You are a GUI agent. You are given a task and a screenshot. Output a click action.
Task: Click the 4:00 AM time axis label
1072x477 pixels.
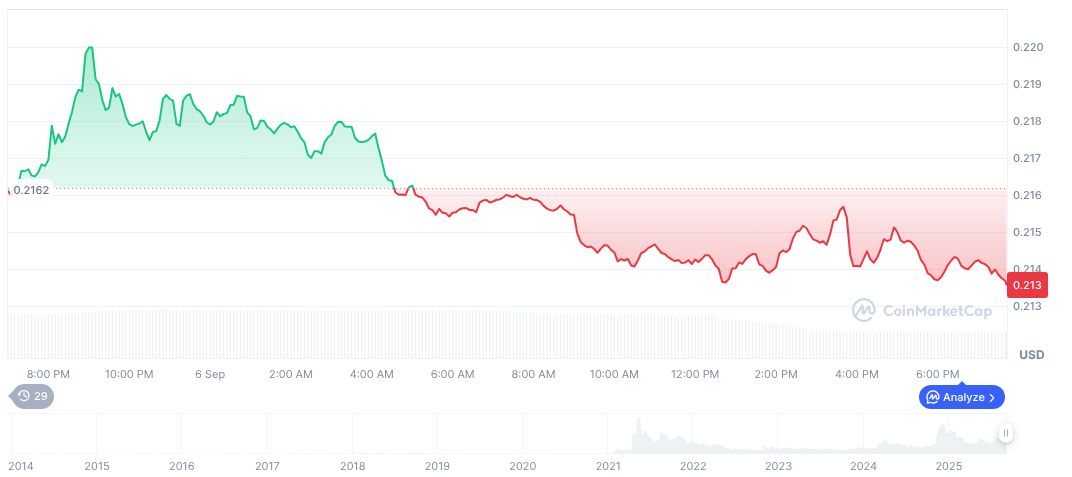[x=372, y=374]
